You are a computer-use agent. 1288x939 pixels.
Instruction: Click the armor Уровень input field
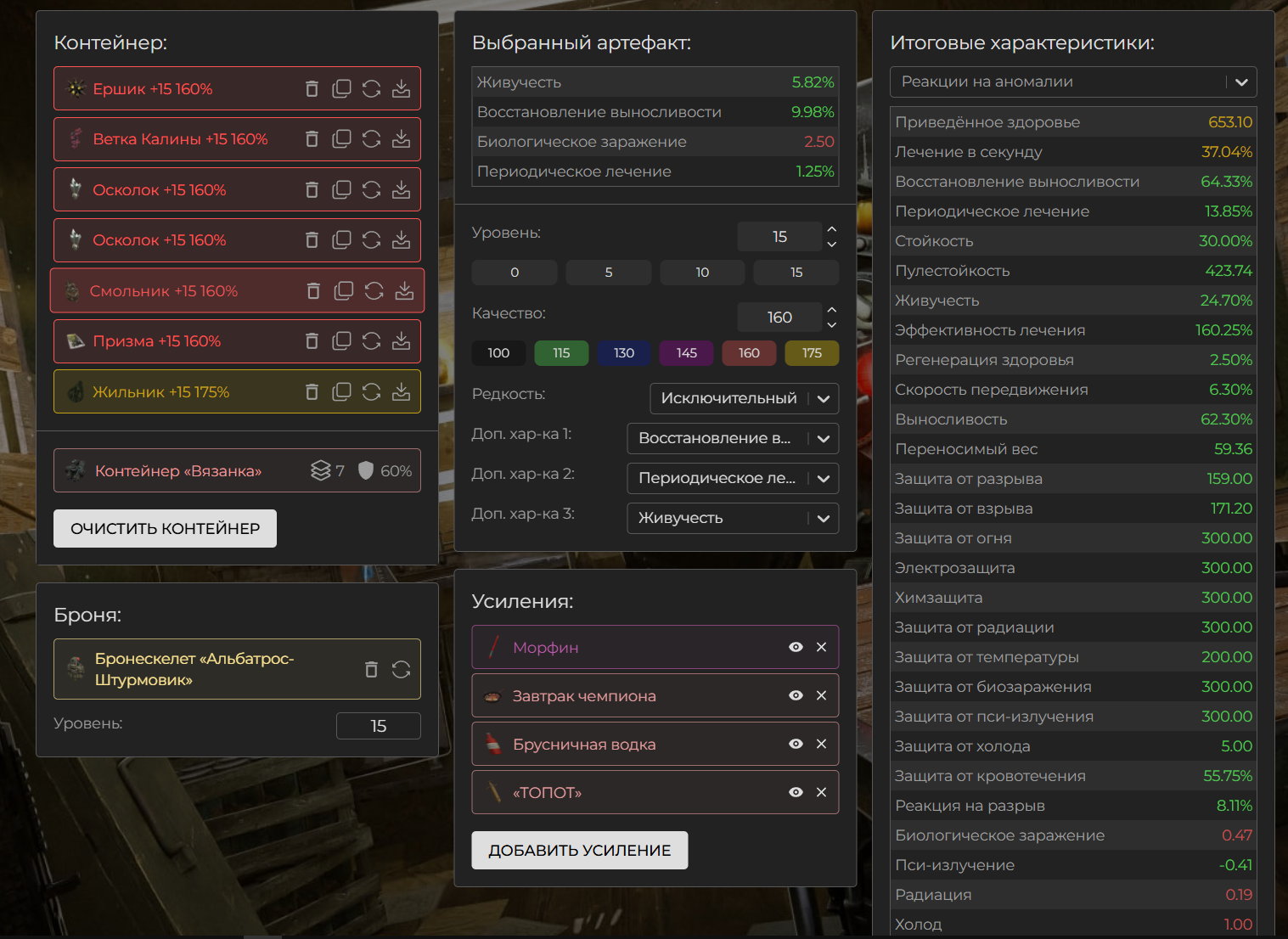pos(378,726)
